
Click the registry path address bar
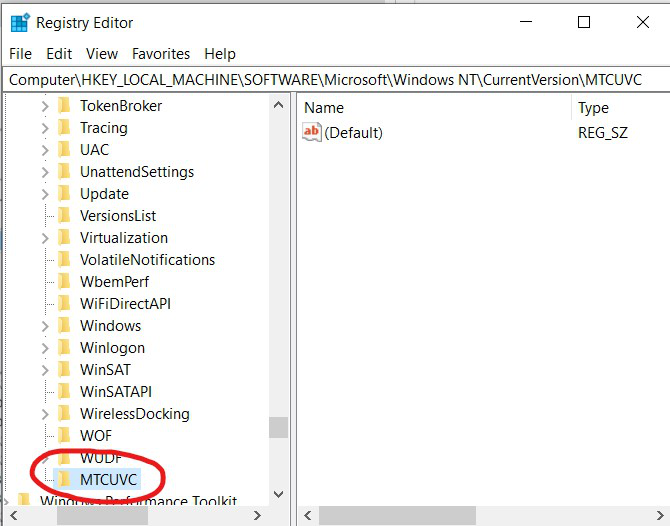click(x=336, y=79)
